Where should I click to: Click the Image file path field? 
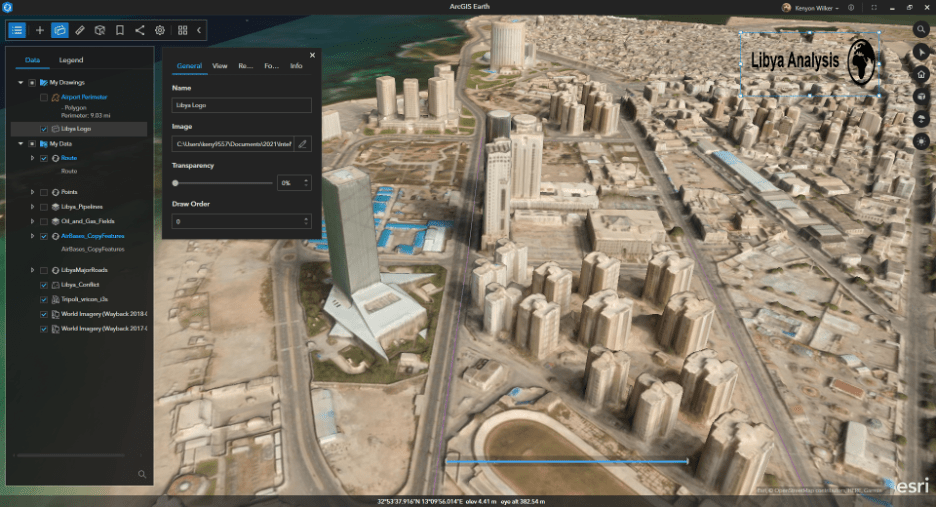tap(233, 144)
